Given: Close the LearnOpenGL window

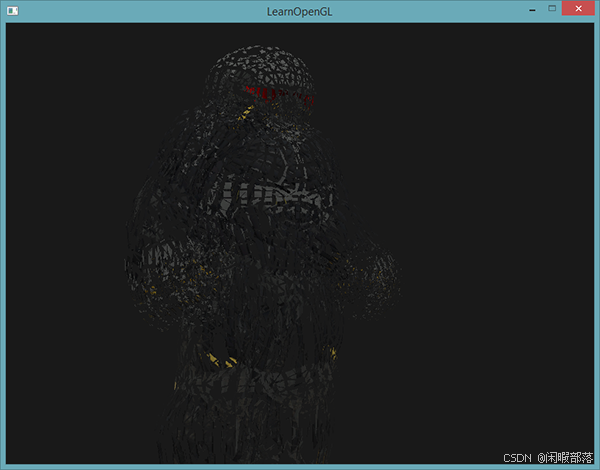Looking at the screenshot, I should click(578, 8).
